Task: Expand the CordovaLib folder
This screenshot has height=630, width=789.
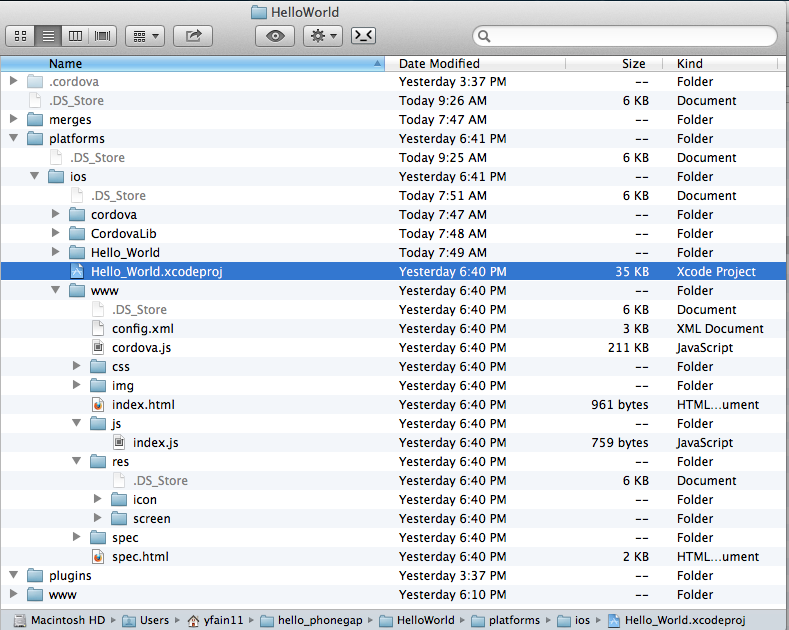Action: point(56,234)
